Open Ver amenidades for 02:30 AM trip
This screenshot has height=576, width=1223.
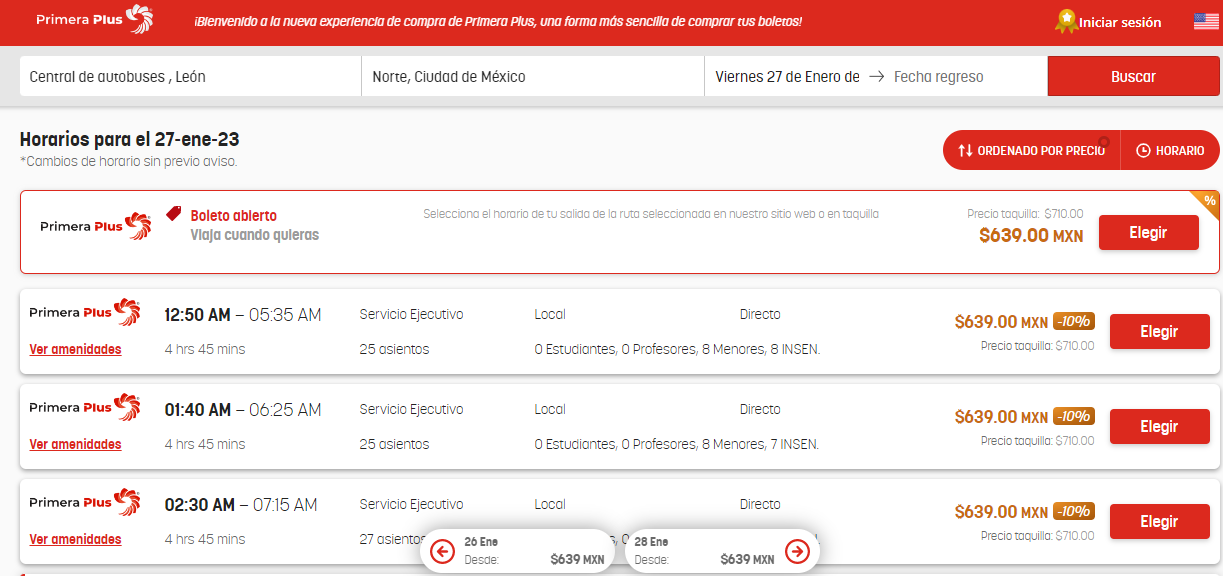75,539
